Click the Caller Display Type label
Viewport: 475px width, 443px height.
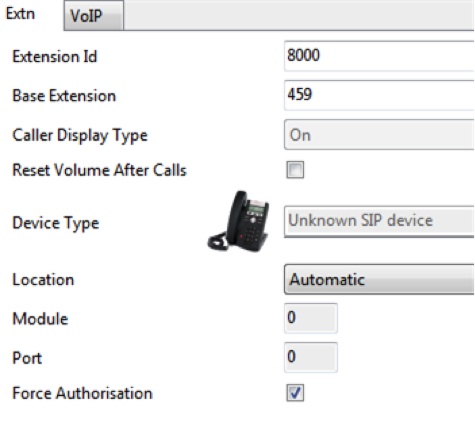tap(80, 135)
